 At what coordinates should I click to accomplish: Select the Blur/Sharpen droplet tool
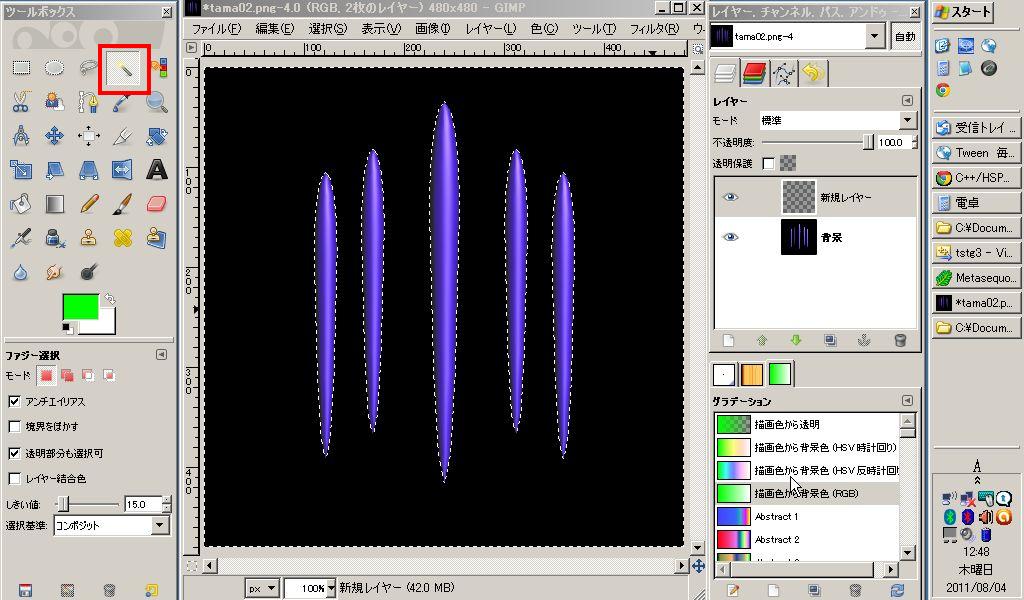(x=21, y=272)
